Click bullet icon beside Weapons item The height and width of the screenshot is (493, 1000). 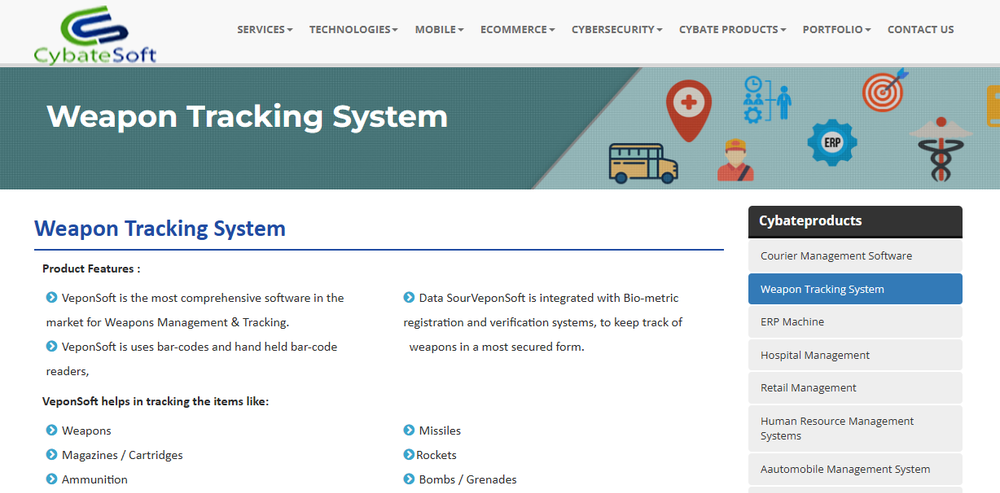point(52,430)
